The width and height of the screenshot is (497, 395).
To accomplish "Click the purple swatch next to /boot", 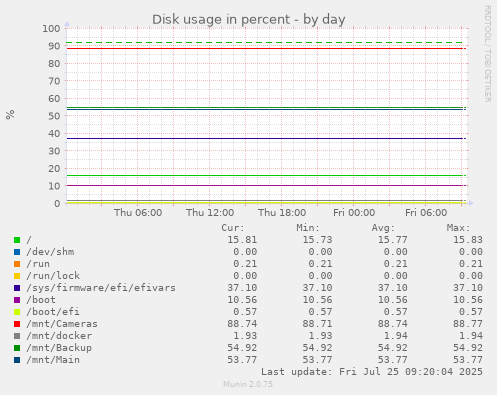I will 17,300.
